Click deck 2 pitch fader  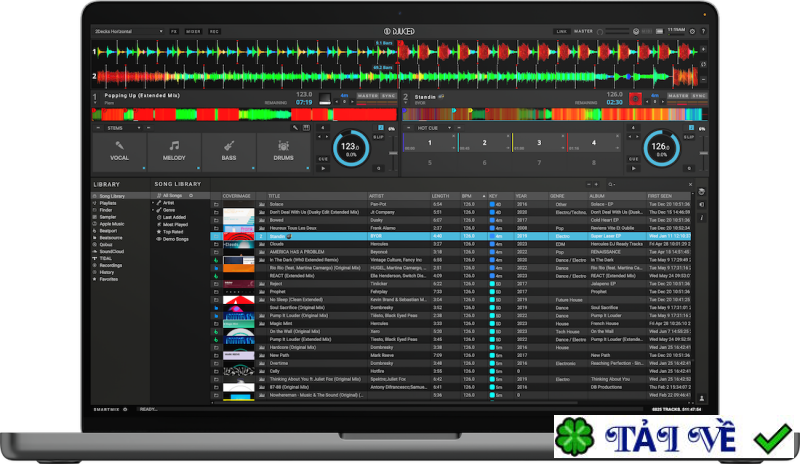click(704, 153)
